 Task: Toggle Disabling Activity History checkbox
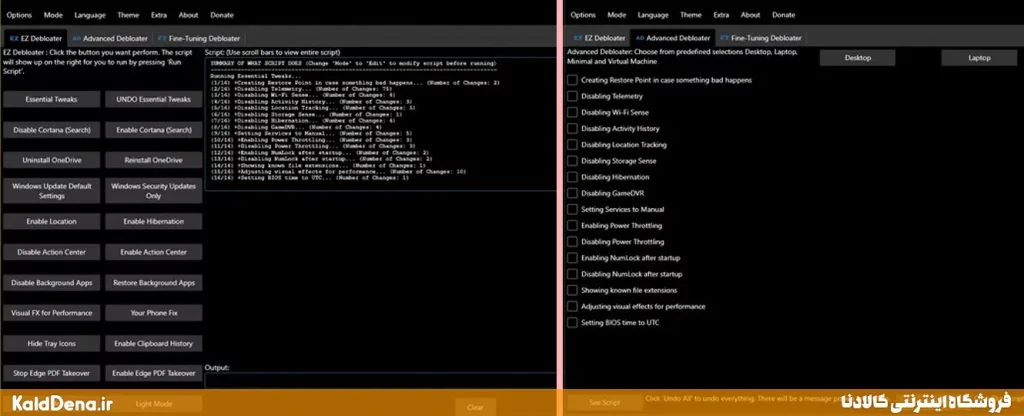[573, 129]
